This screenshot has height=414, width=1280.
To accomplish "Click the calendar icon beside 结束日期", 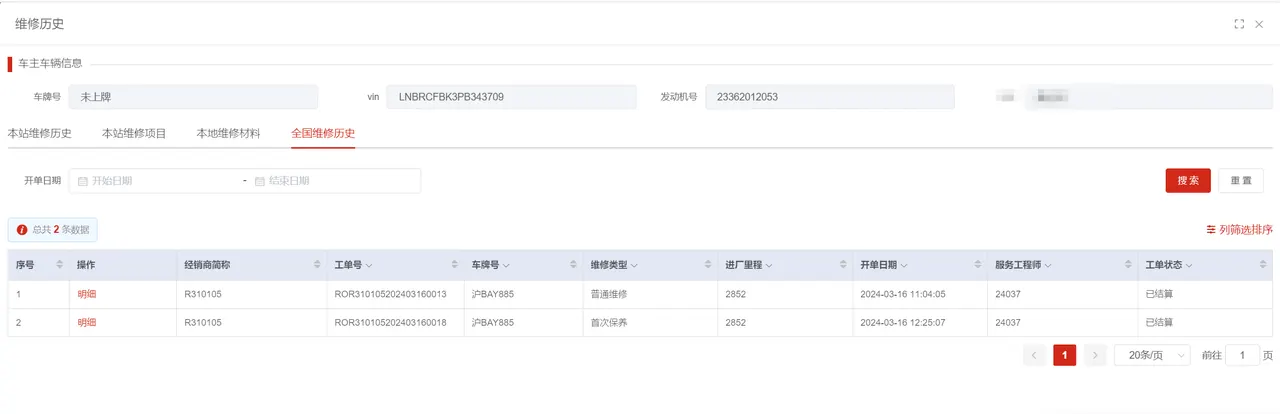I will [260, 181].
